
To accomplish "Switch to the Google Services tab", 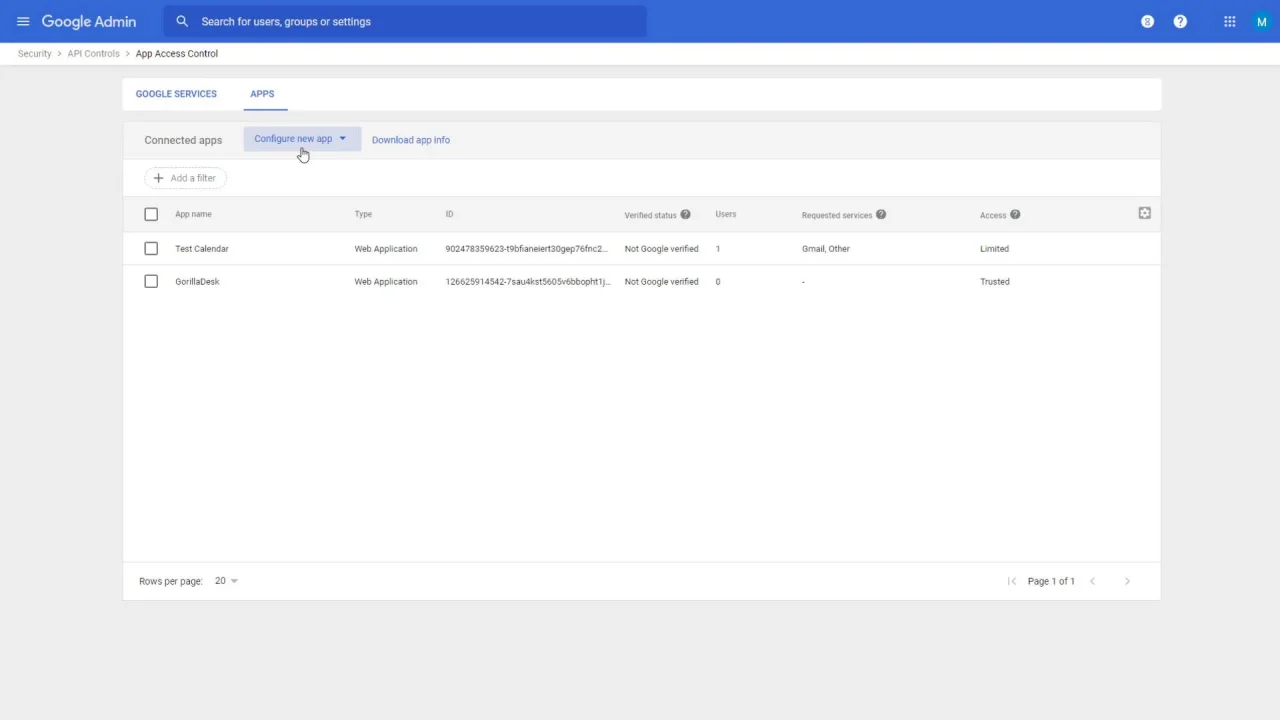I will 176,94.
